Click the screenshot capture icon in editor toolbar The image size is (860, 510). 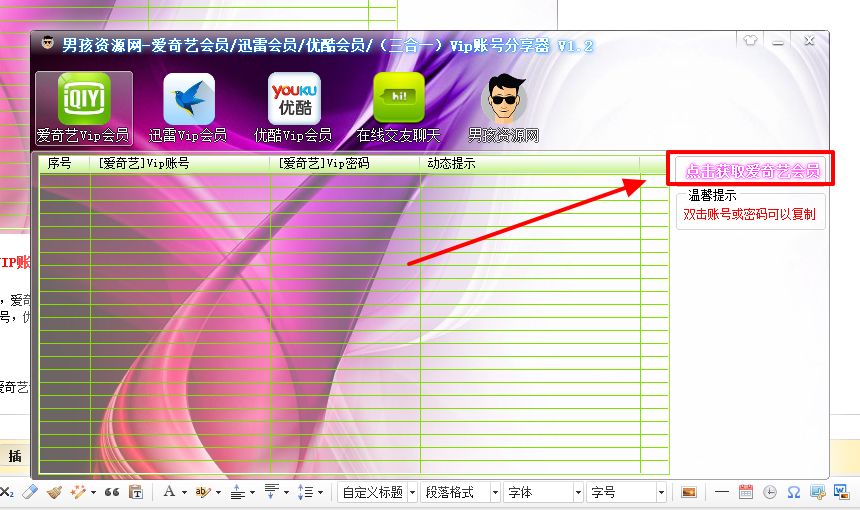(x=818, y=492)
